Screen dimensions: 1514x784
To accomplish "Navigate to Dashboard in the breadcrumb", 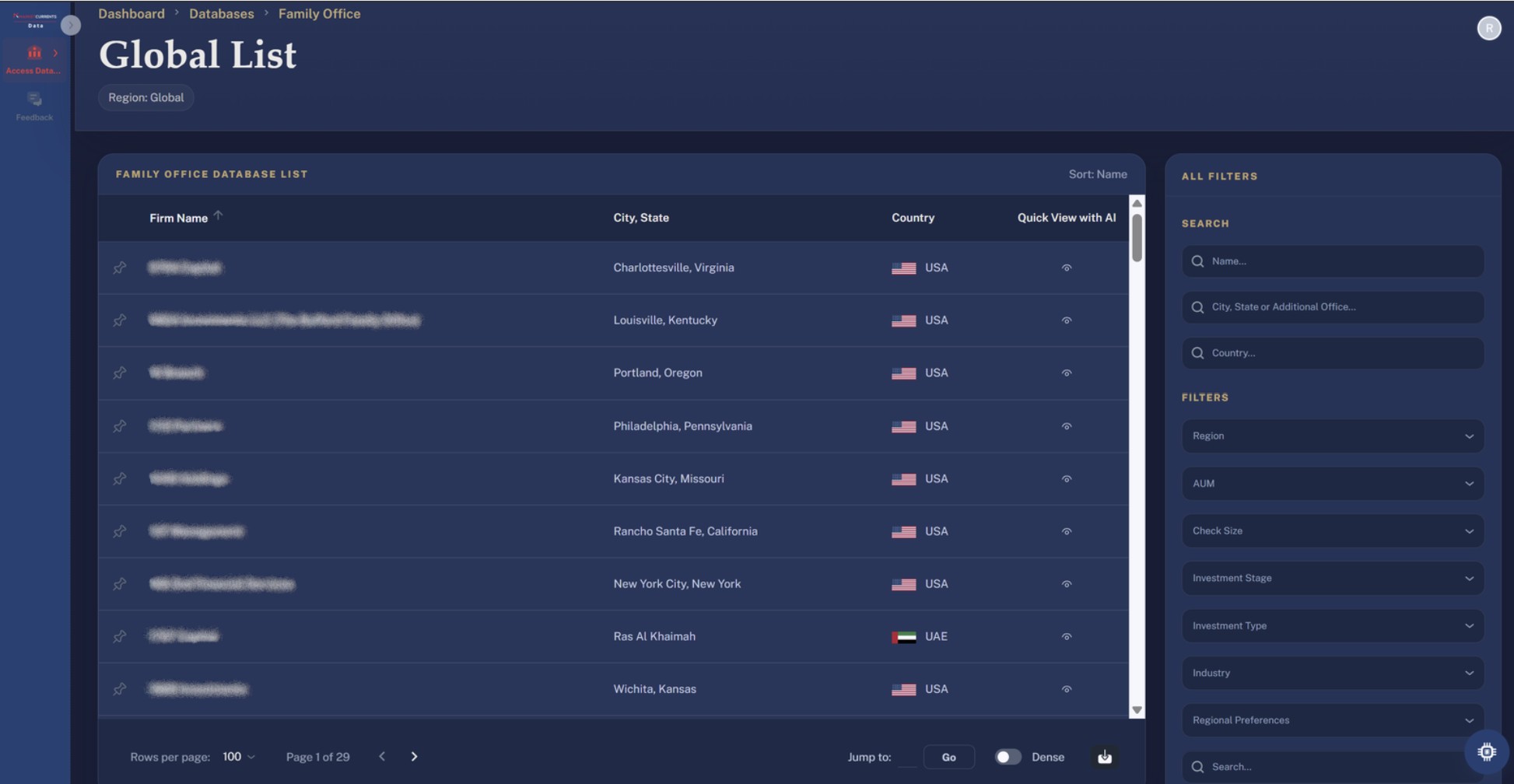I will (x=131, y=14).
